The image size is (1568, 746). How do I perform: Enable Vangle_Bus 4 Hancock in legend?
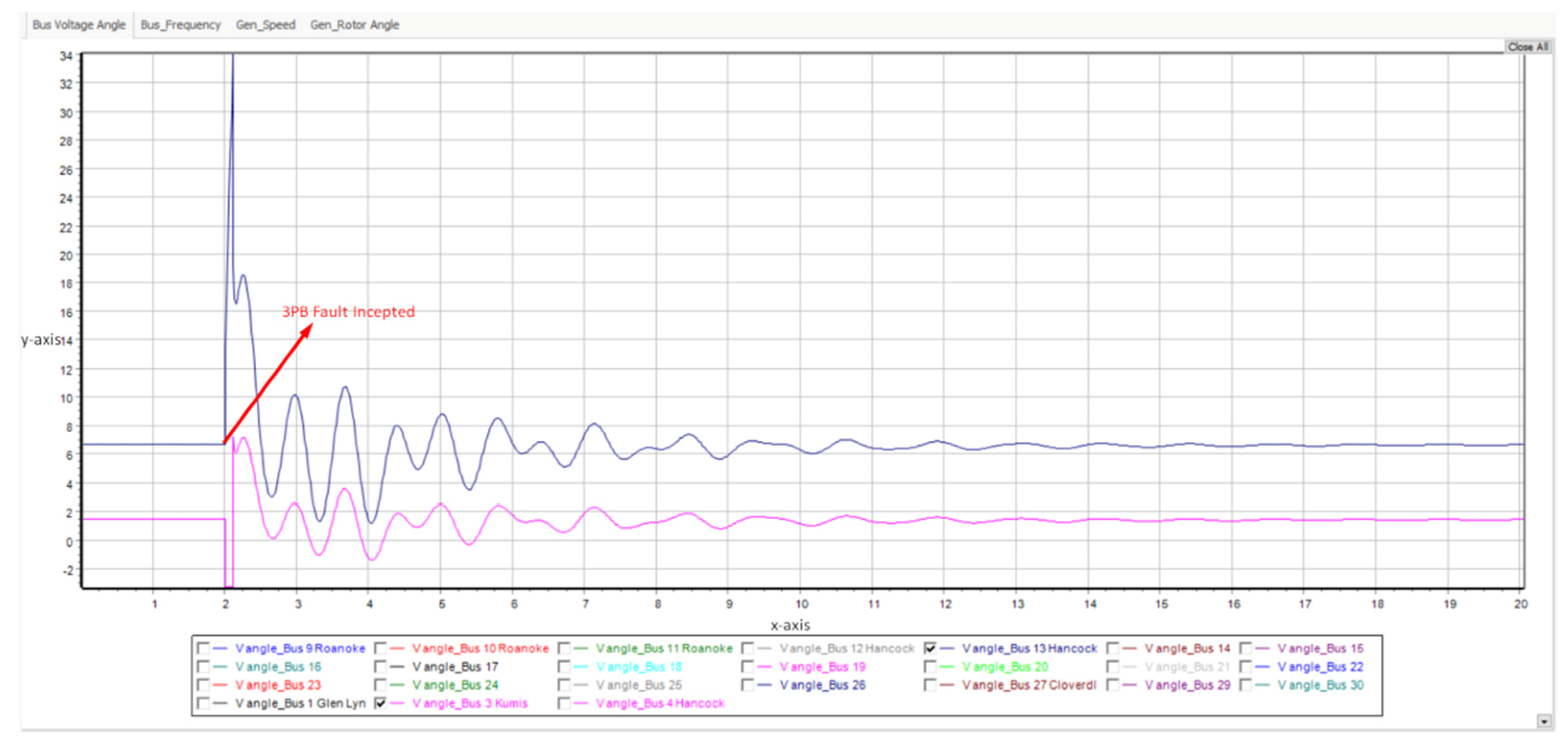click(564, 703)
